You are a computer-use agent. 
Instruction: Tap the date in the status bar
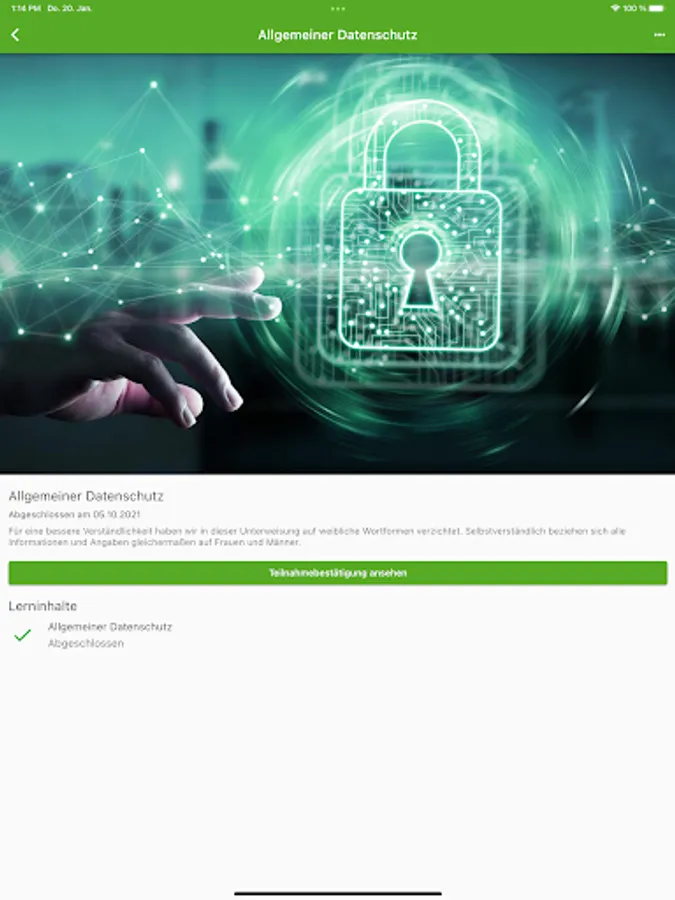point(69,8)
